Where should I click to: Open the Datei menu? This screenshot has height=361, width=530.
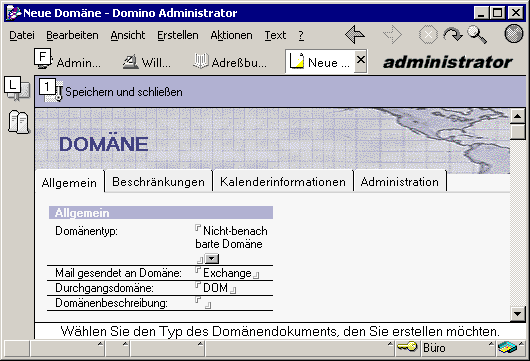[x=22, y=35]
